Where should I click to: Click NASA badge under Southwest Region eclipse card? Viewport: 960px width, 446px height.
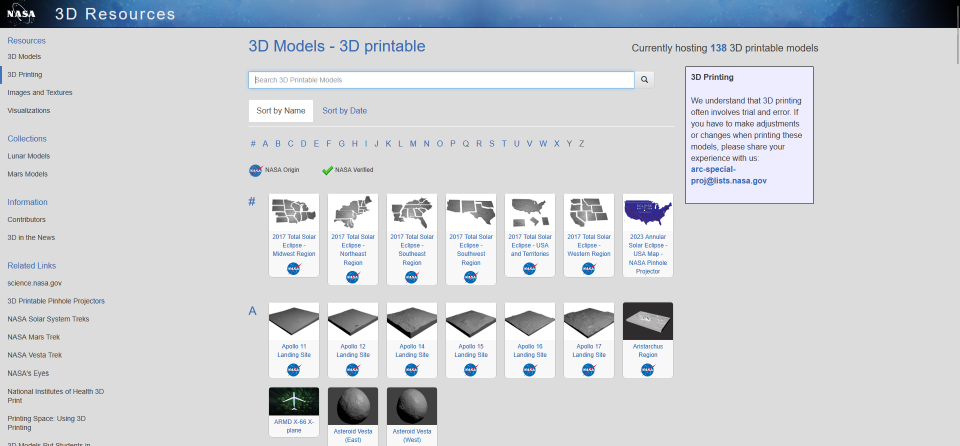(x=470, y=277)
